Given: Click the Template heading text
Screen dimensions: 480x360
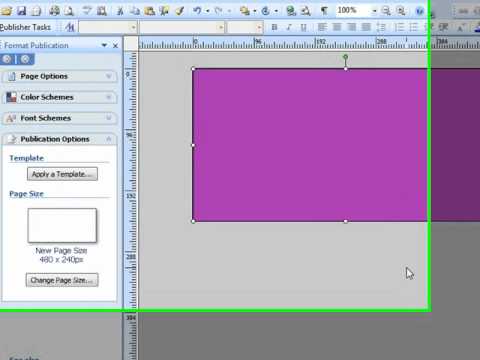Looking at the screenshot, I should click(x=27, y=158).
